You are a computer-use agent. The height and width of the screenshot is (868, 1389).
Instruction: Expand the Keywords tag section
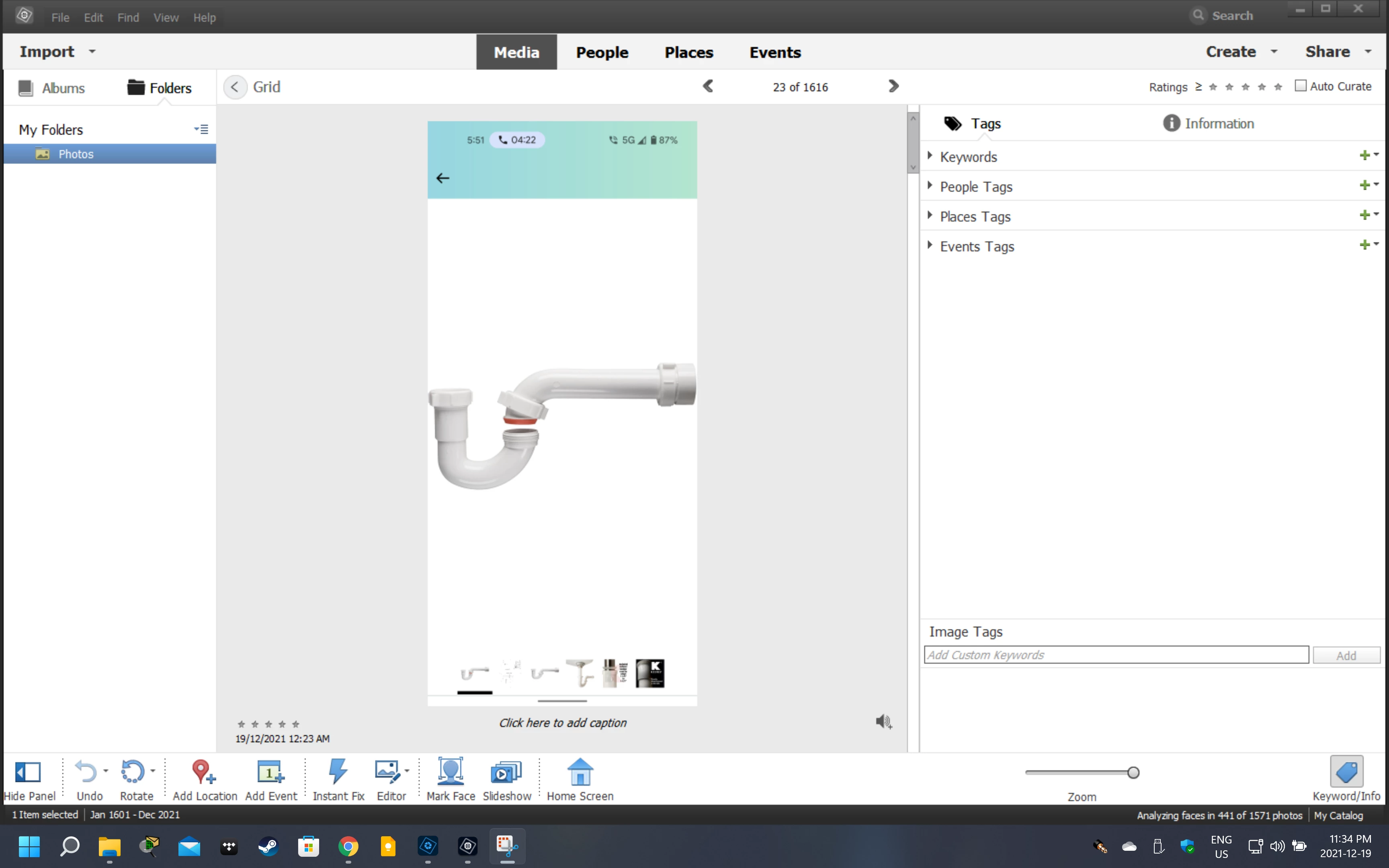click(x=930, y=156)
